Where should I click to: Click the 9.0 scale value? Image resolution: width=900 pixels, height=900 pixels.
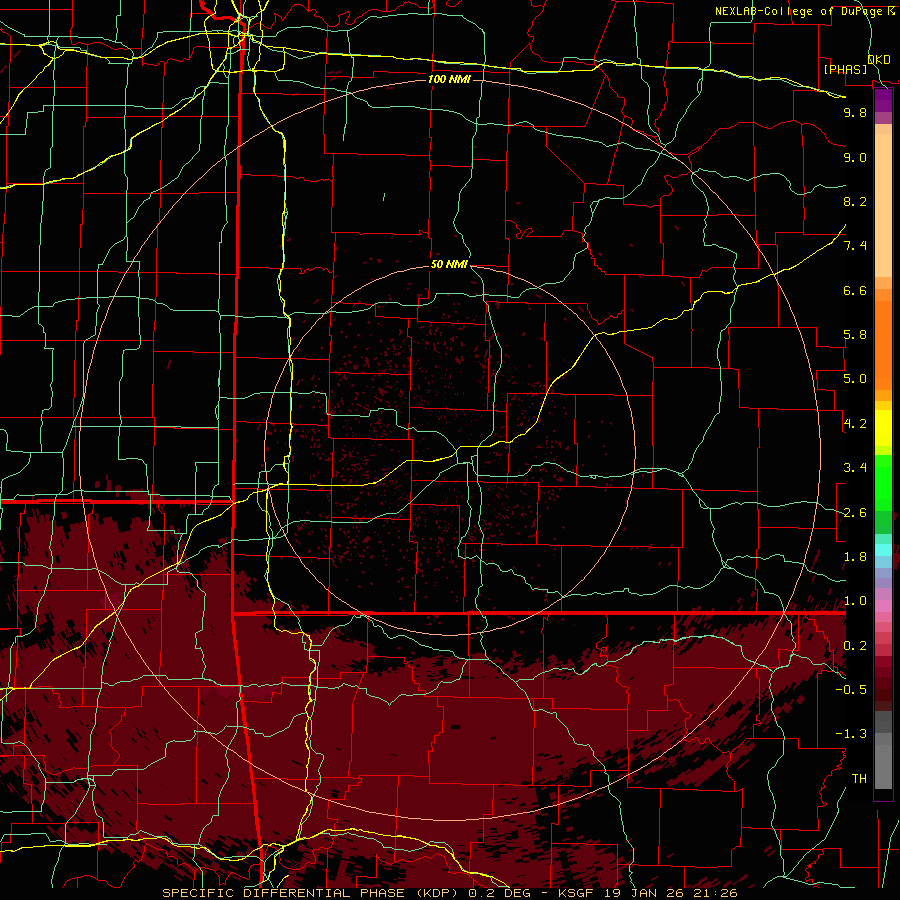tap(855, 157)
